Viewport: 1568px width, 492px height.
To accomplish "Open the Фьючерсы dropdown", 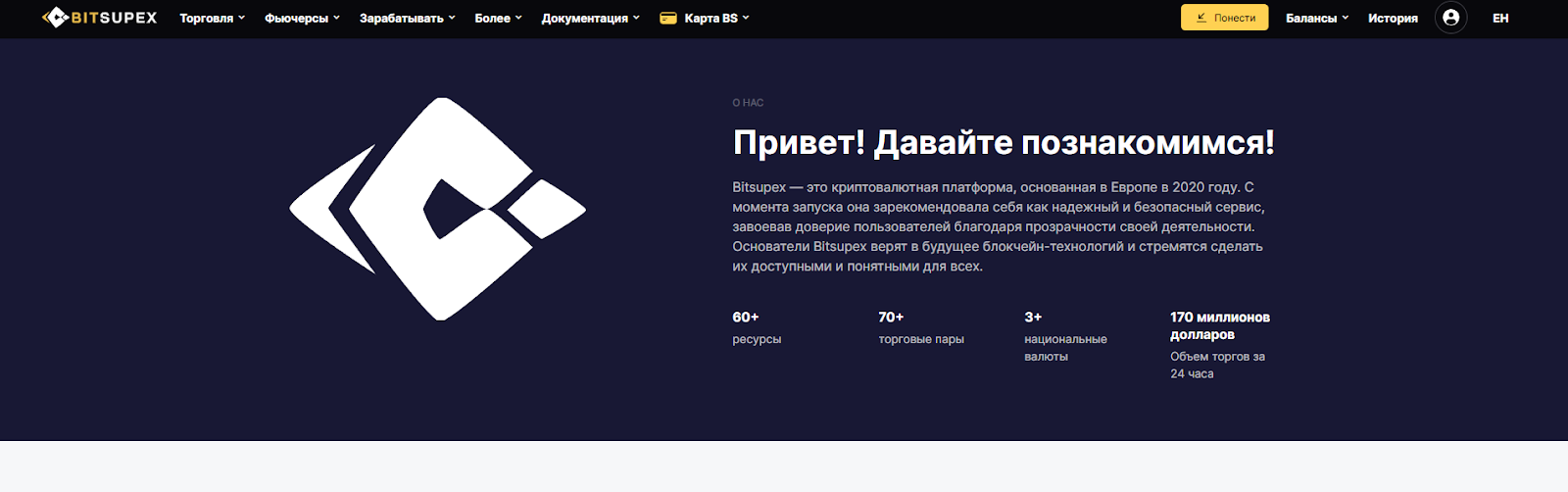I will click(x=302, y=18).
